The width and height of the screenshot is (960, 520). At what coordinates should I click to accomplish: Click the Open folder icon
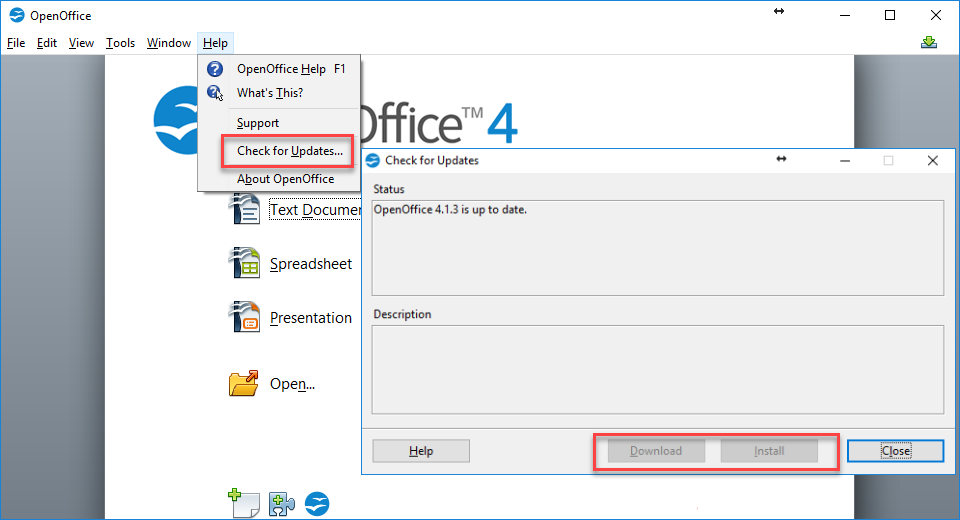(244, 383)
